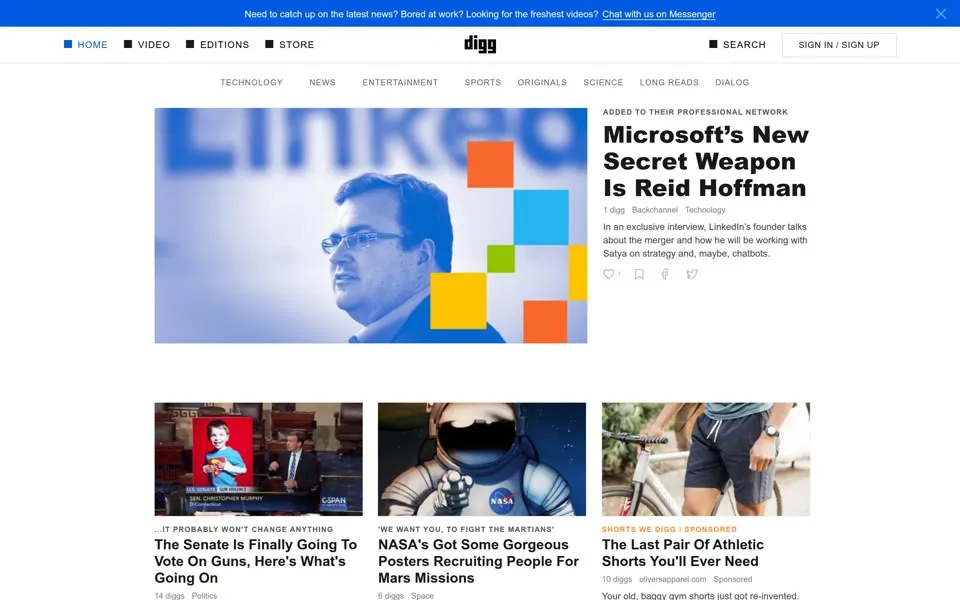Click Technology tag under Hoffman headline
Screen dimensions: 960x600
pos(705,210)
